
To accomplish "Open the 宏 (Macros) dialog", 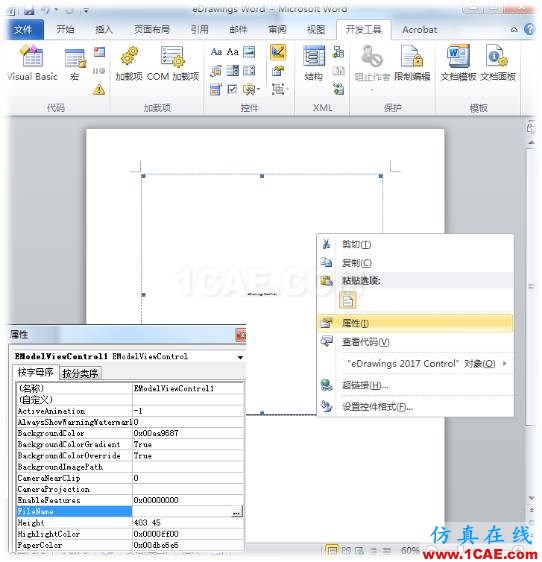I will click(x=75, y=65).
